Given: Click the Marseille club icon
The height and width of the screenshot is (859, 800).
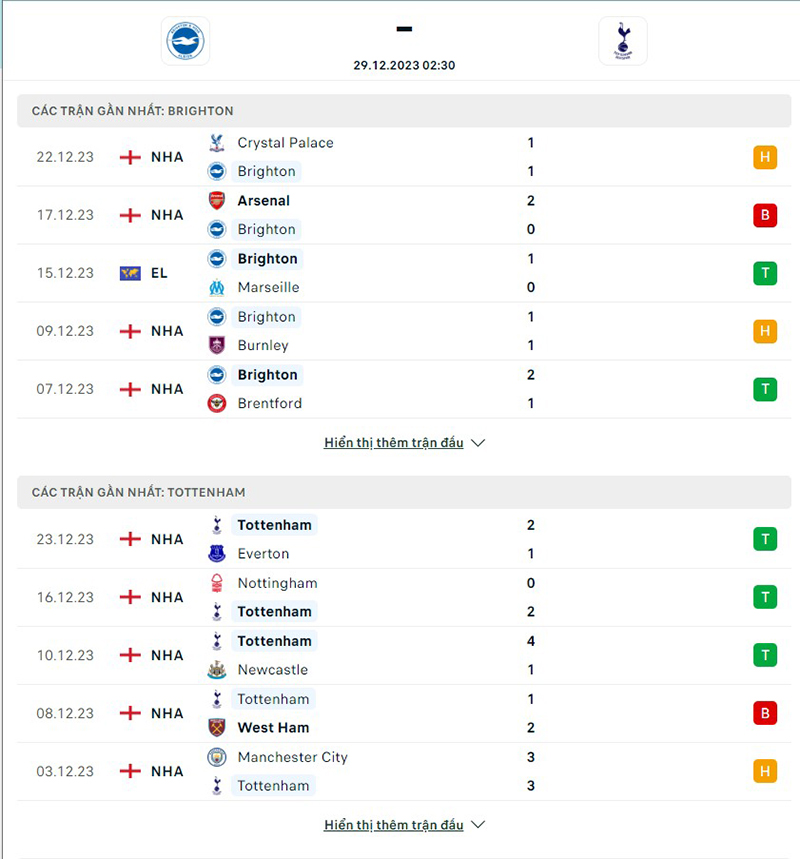Looking at the screenshot, I should (x=217, y=287).
